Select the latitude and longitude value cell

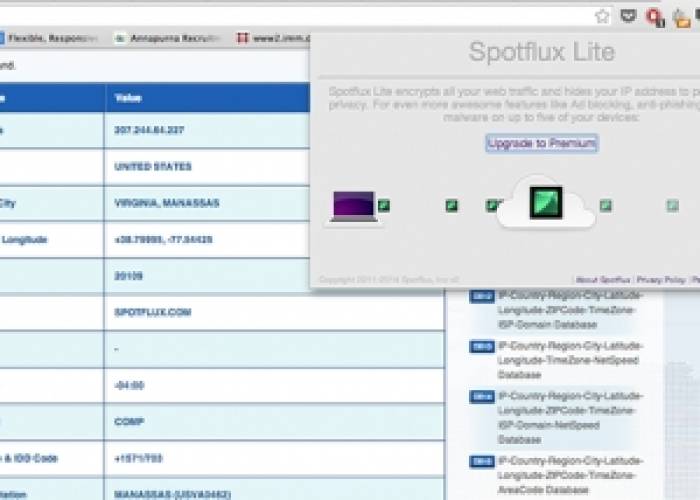pos(208,240)
